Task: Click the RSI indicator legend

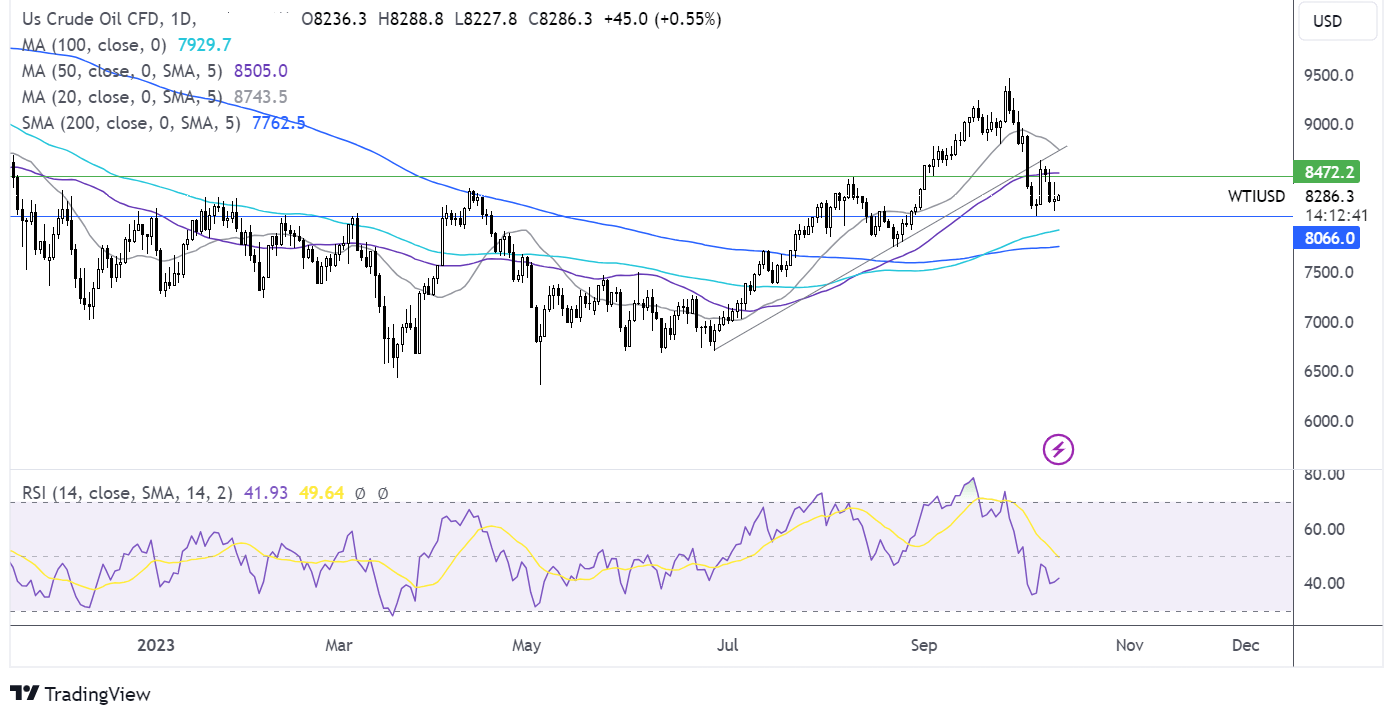Action: tap(126, 493)
